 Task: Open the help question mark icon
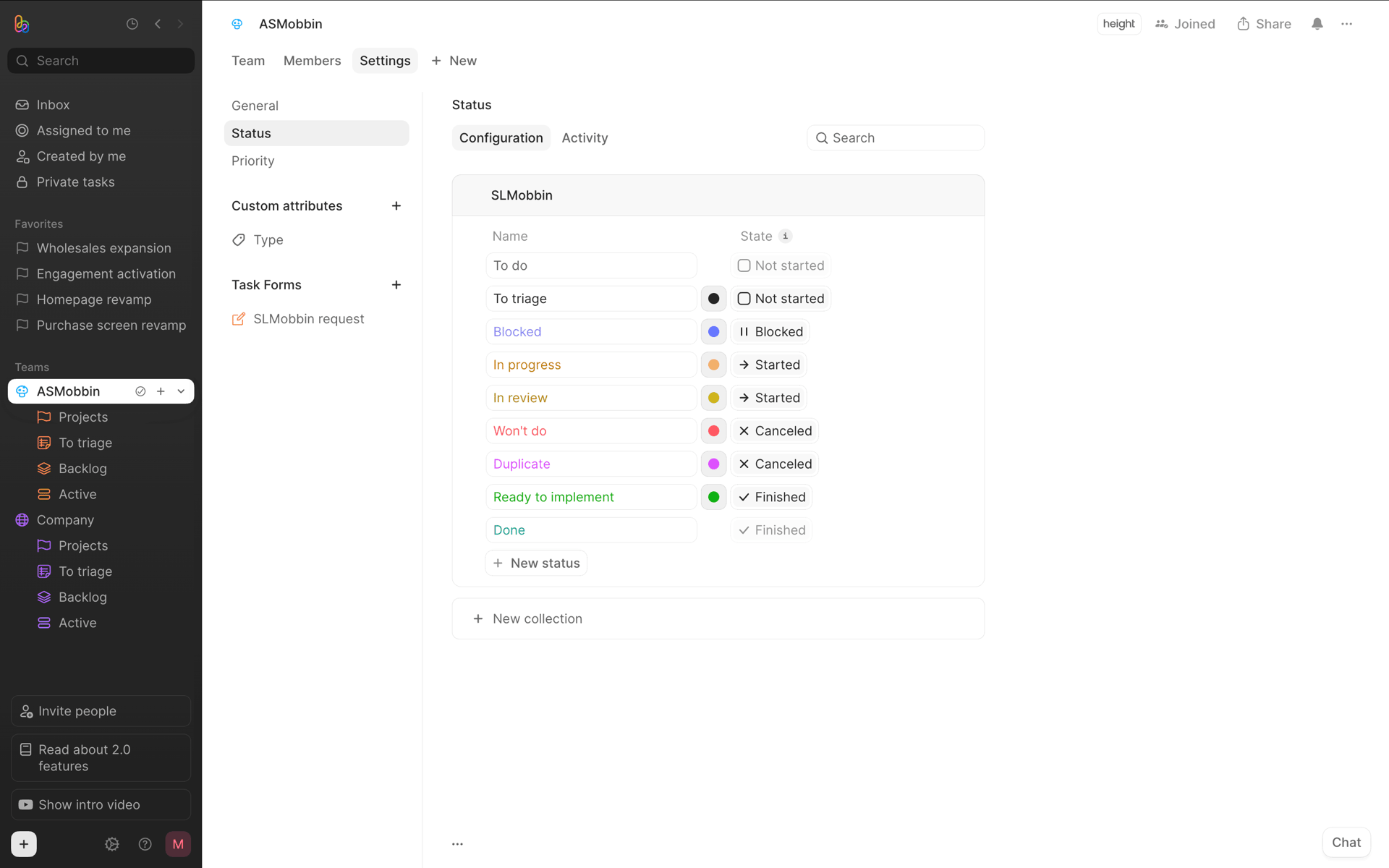pyautogui.click(x=145, y=844)
